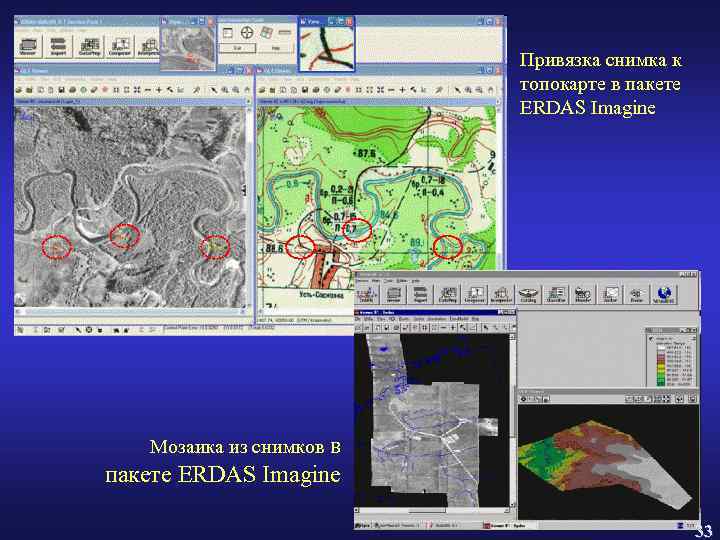Click zoom-in plus icon in mosaic viewer toolbar
Screen dimensions: 720x540
pos(453,327)
